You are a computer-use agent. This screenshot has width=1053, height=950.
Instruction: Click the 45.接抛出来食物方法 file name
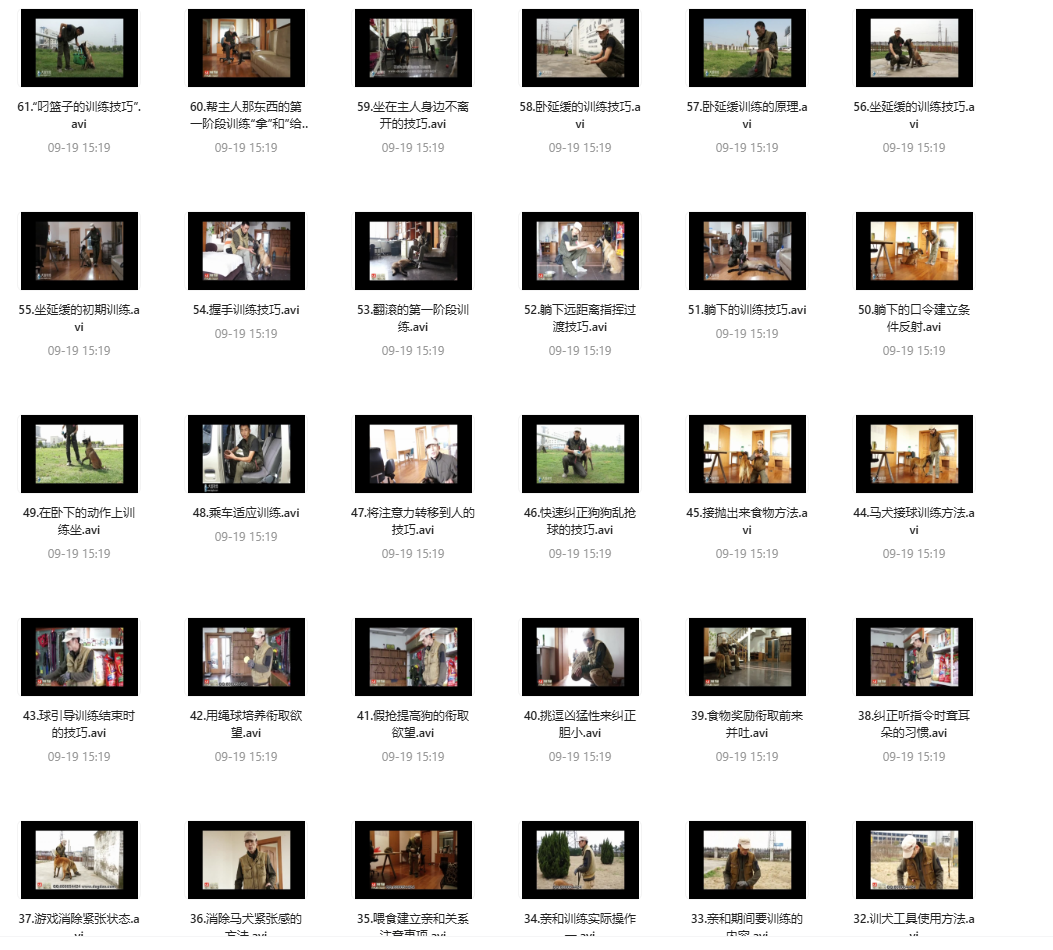(x=747, y=521)
